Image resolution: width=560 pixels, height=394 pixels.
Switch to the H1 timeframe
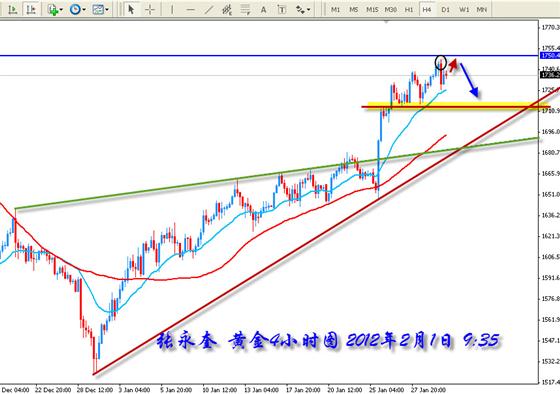409,10
